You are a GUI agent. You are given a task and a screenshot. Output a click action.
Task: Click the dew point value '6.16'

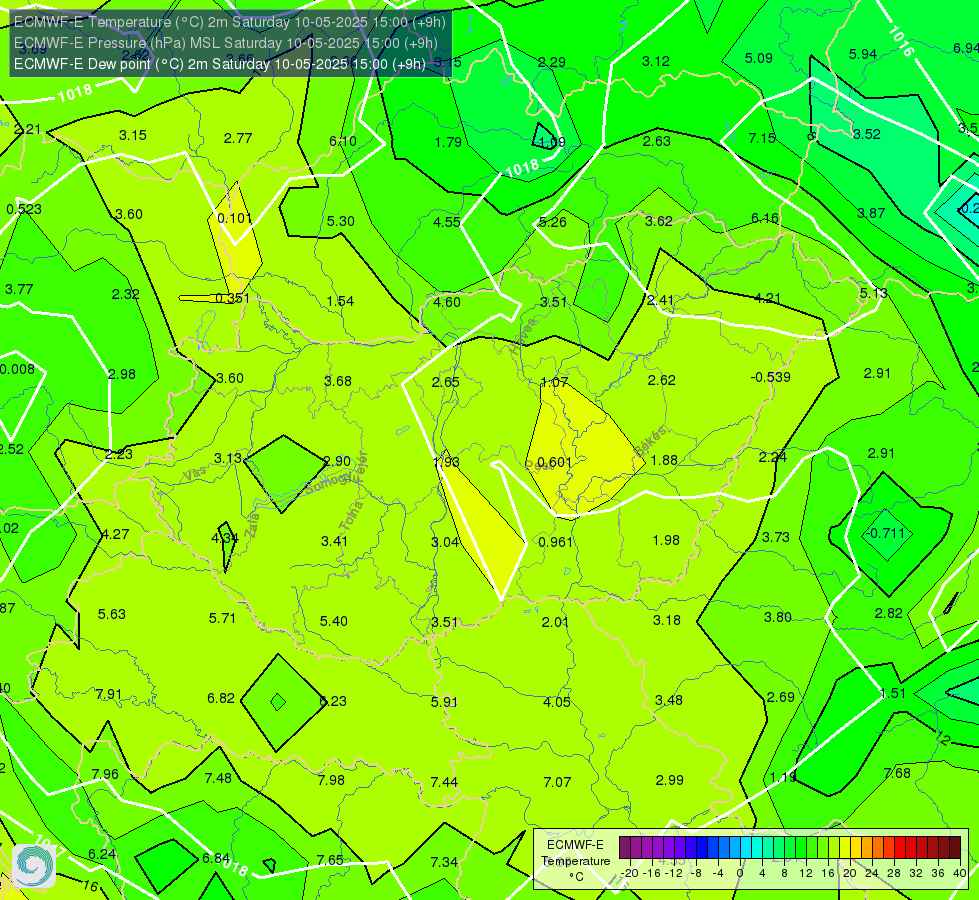pos(765,218)
